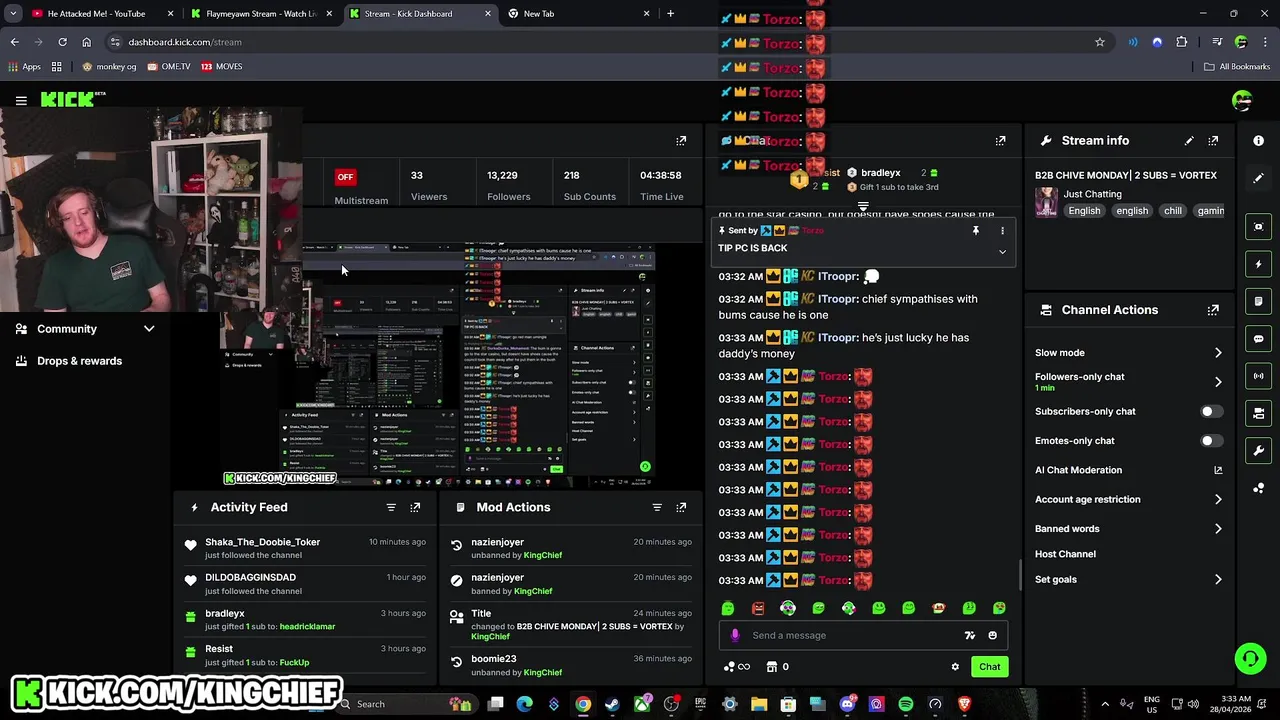Screen dimensions: 1280x720
Task: Open Steam from the taskbar
Action: (612, 704)
